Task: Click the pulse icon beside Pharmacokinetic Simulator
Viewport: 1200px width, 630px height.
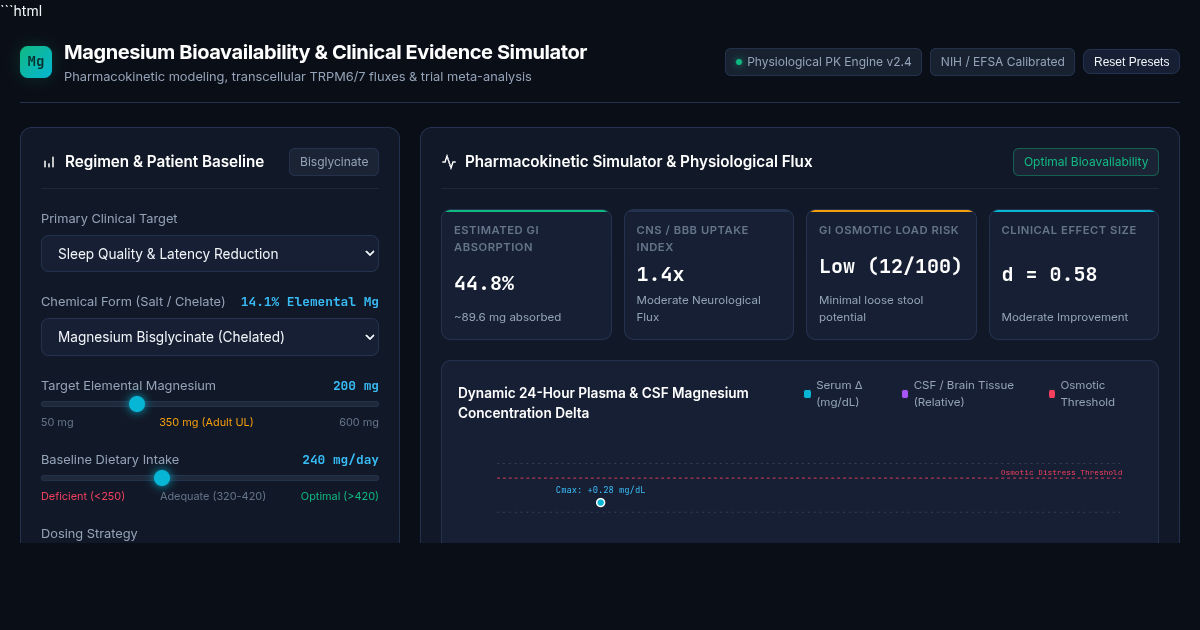Action: pyautogui.click(x=449, y=162)
